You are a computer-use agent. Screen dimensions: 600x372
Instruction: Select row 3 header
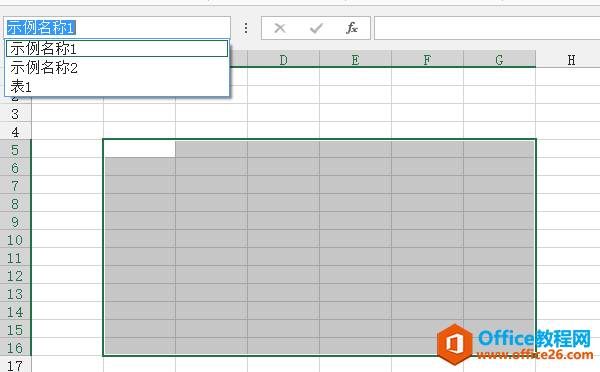click(x=15, y=114)
